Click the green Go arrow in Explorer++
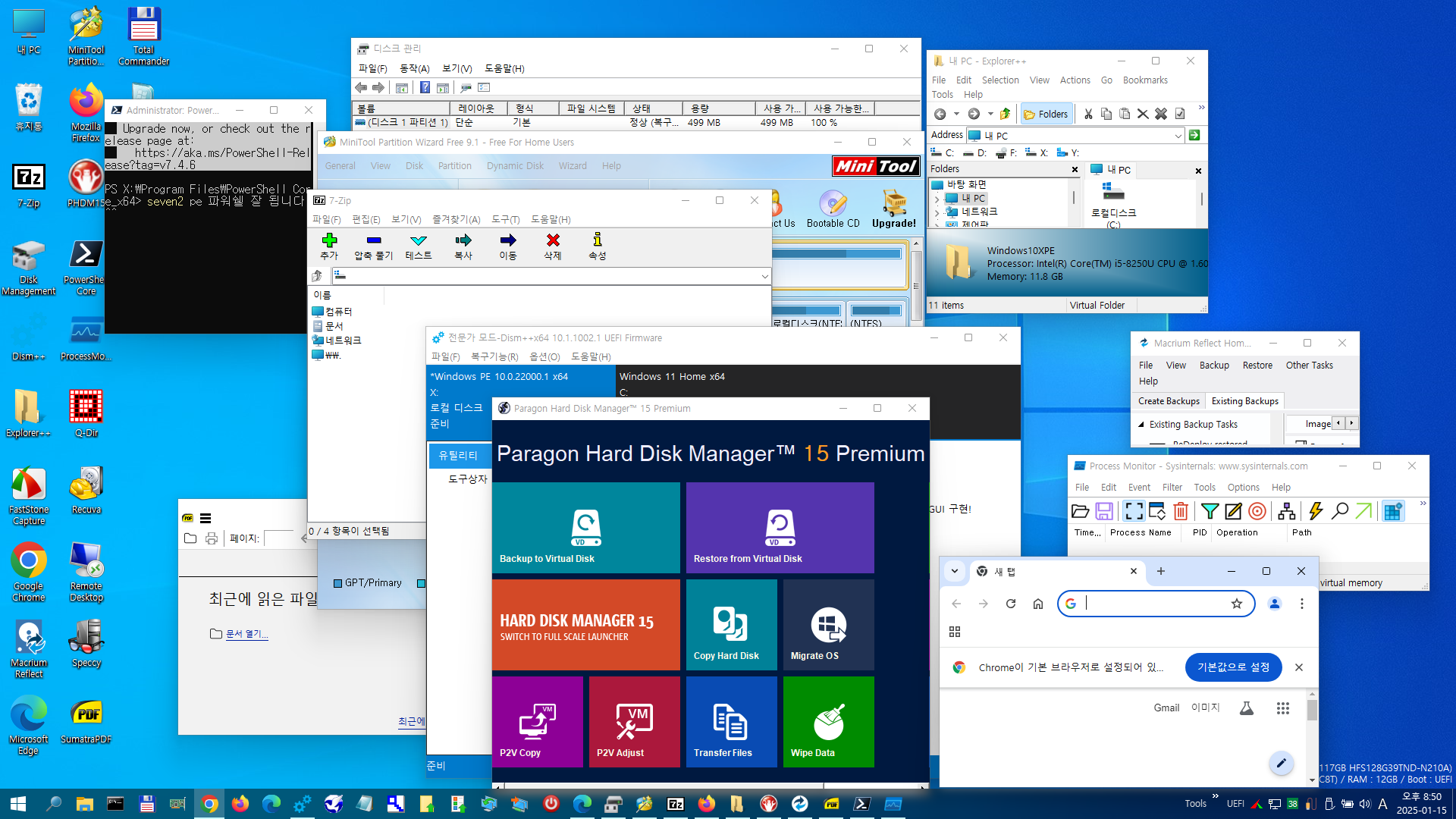1456x819 pixels. [x=1194, y=135]
